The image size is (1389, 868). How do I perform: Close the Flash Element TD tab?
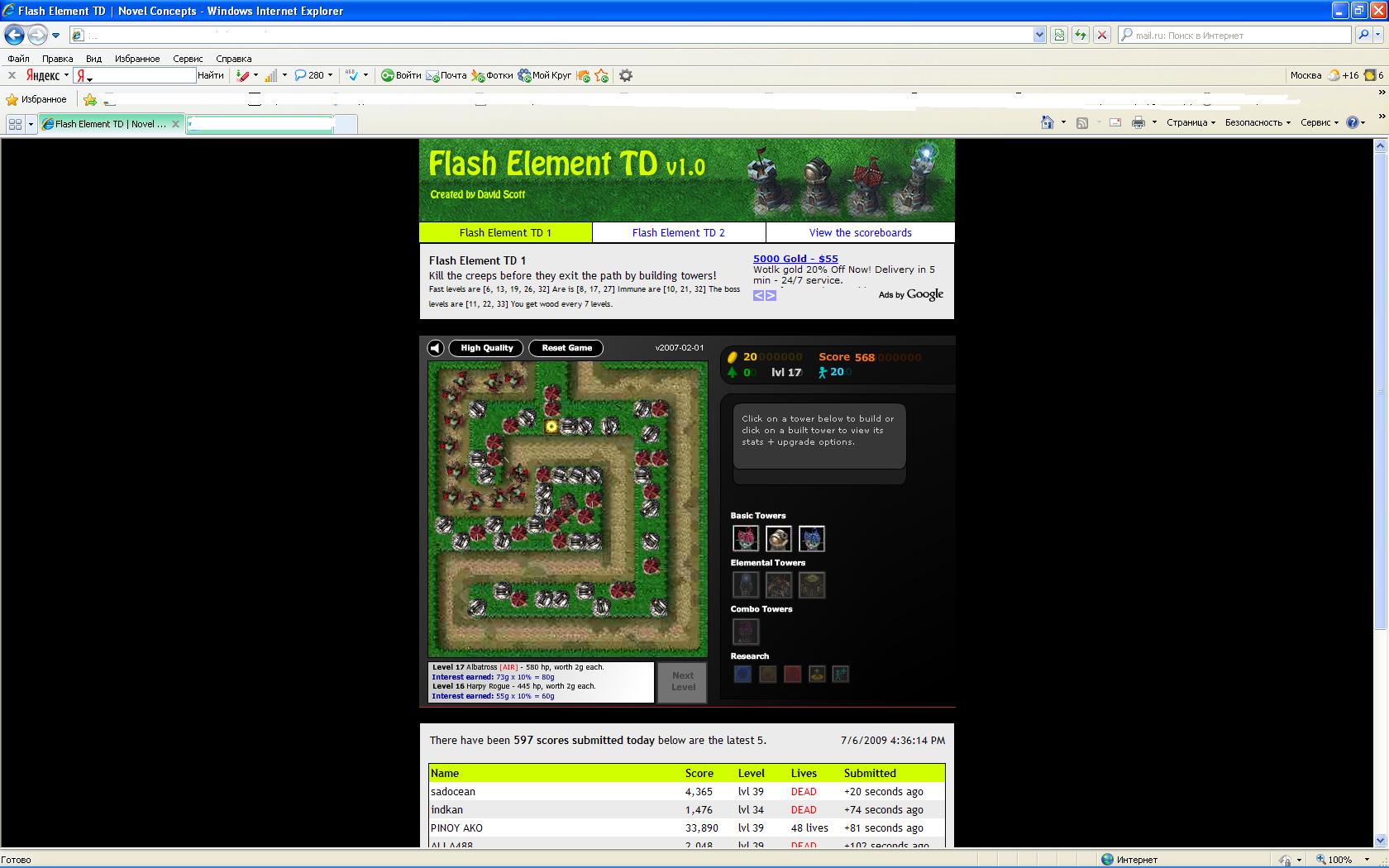pos(175,124)
